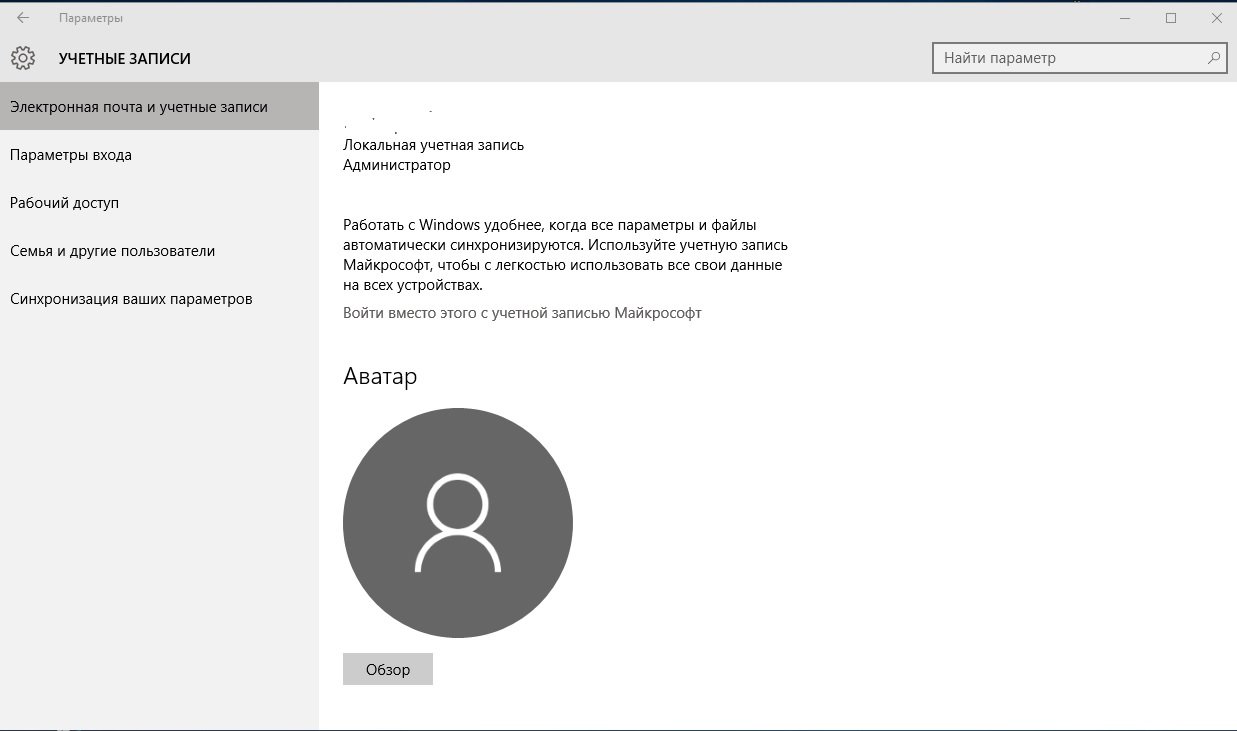Screen dimensions: 1237x731
Task: Close the Параметры window
Action: pos(1216,18)
